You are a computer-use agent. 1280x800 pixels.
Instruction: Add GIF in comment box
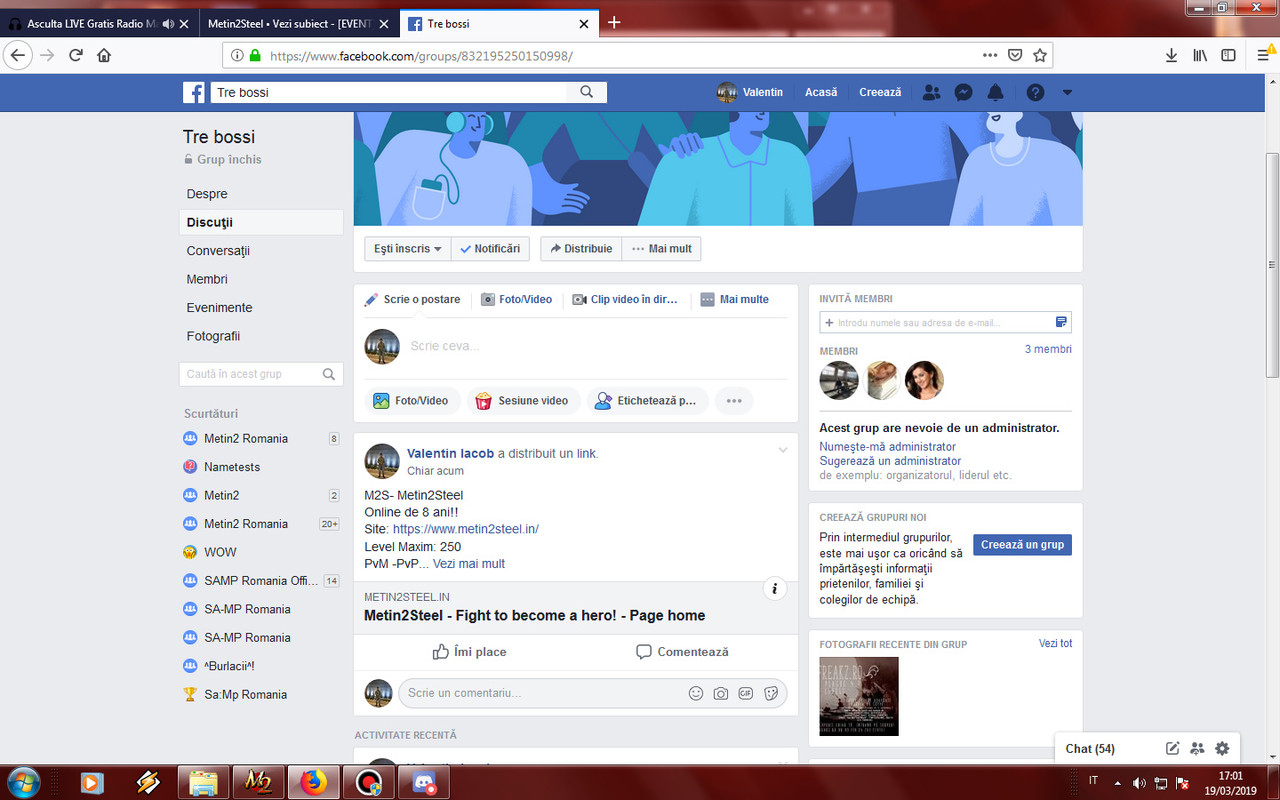click(746, 693)
